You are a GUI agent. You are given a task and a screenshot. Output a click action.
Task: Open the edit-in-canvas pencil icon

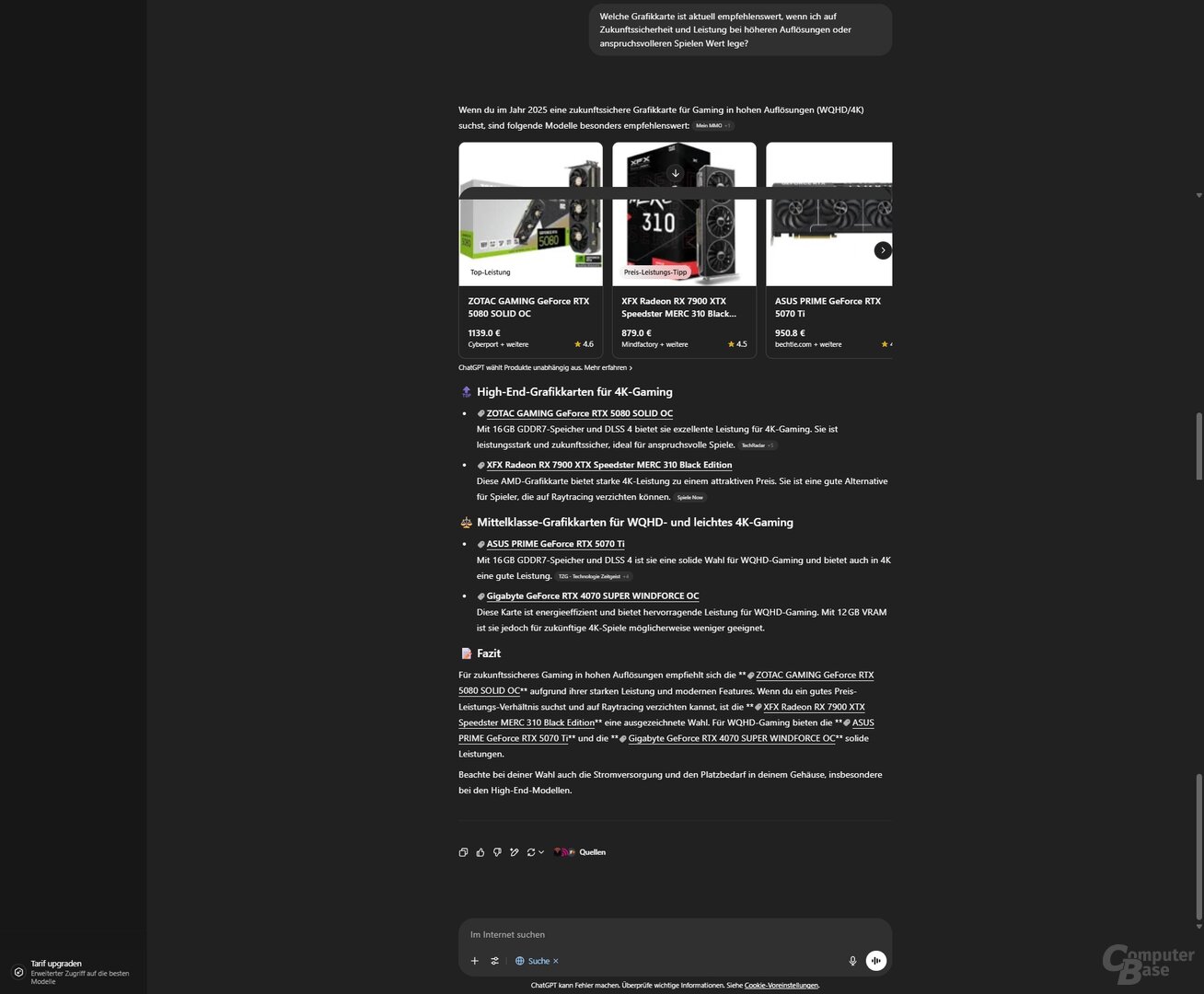[x=515, y=852]
